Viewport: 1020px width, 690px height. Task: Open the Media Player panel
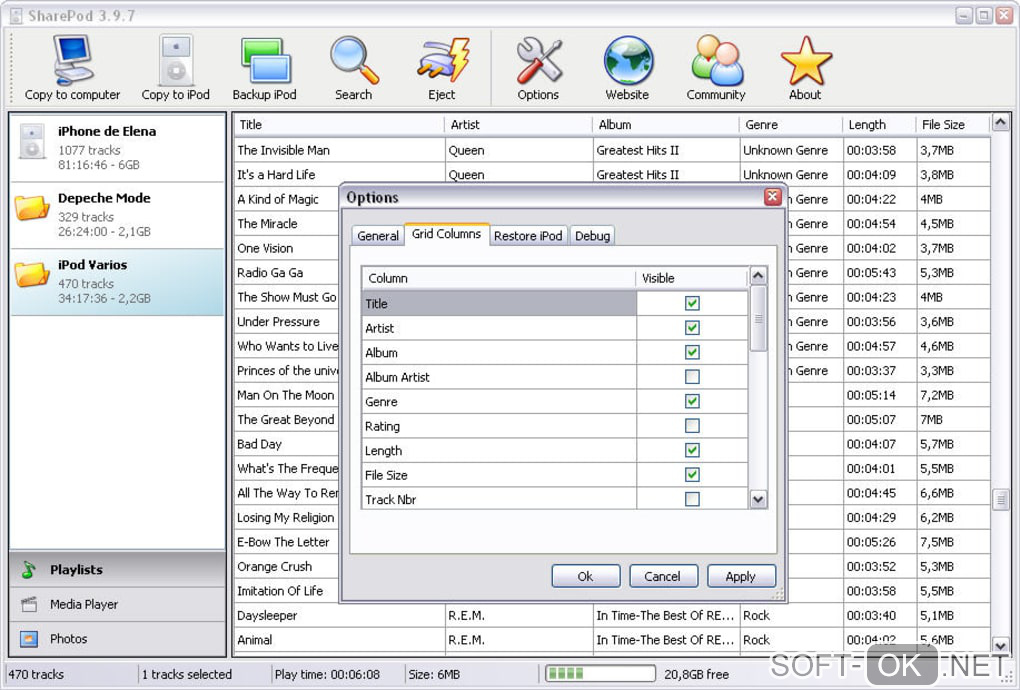[x=84, y=604]
